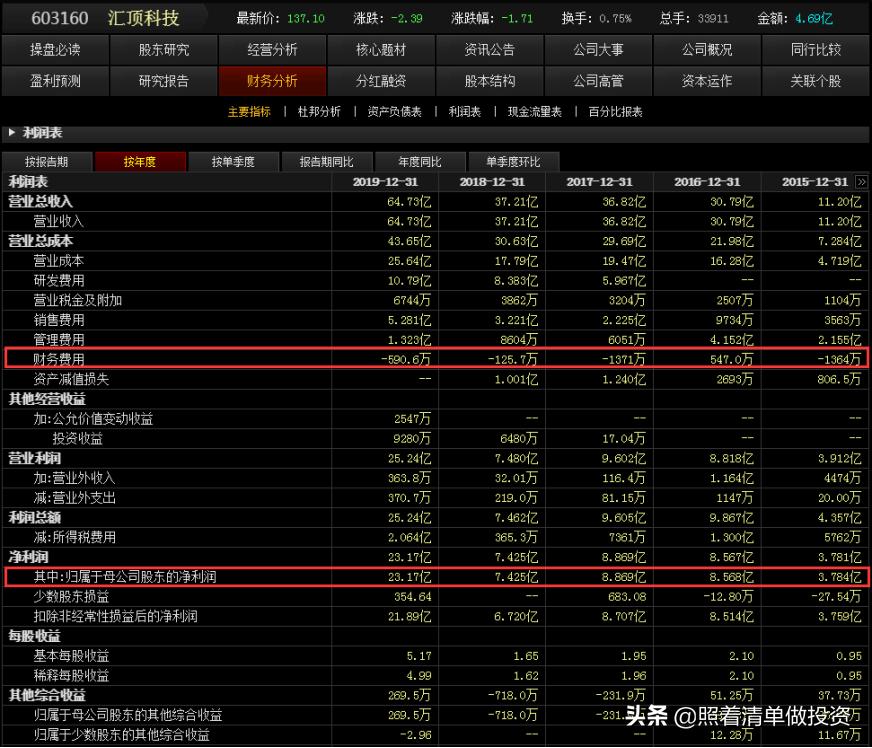Collapse the 利润表 section triangle
872x748 pixels.
pos(12,133)
